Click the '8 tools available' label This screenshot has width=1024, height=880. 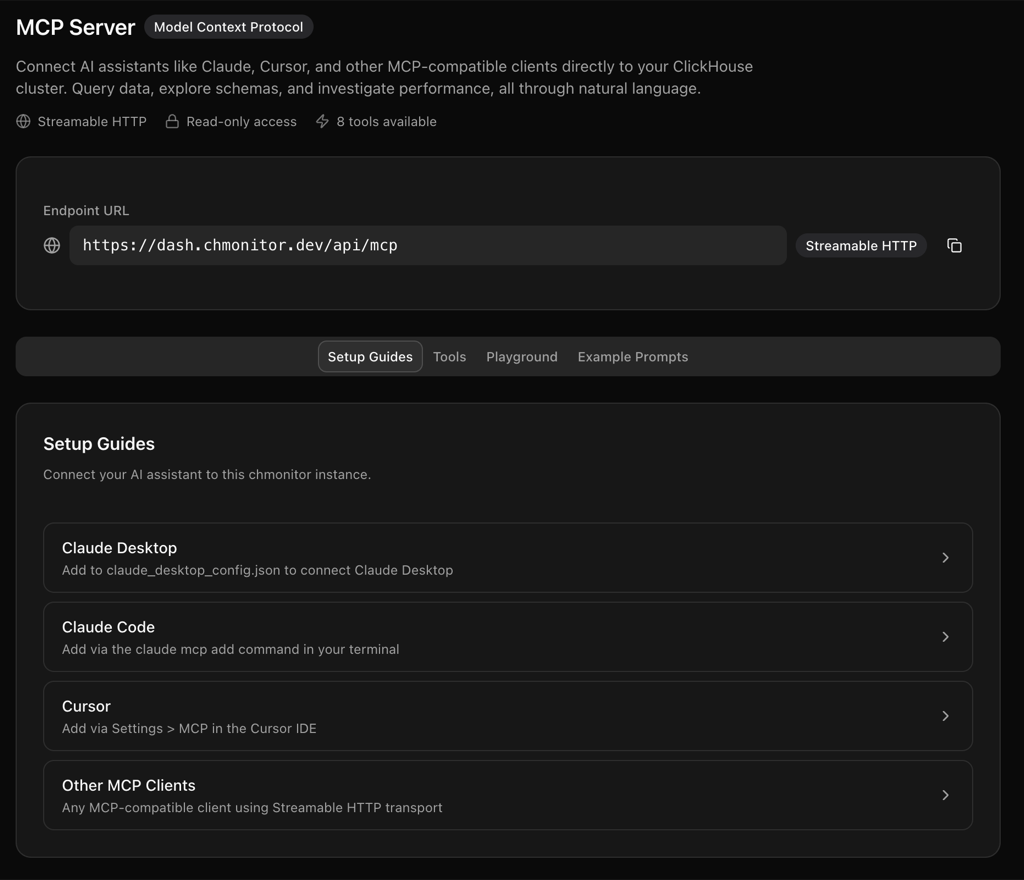point(387,121)
